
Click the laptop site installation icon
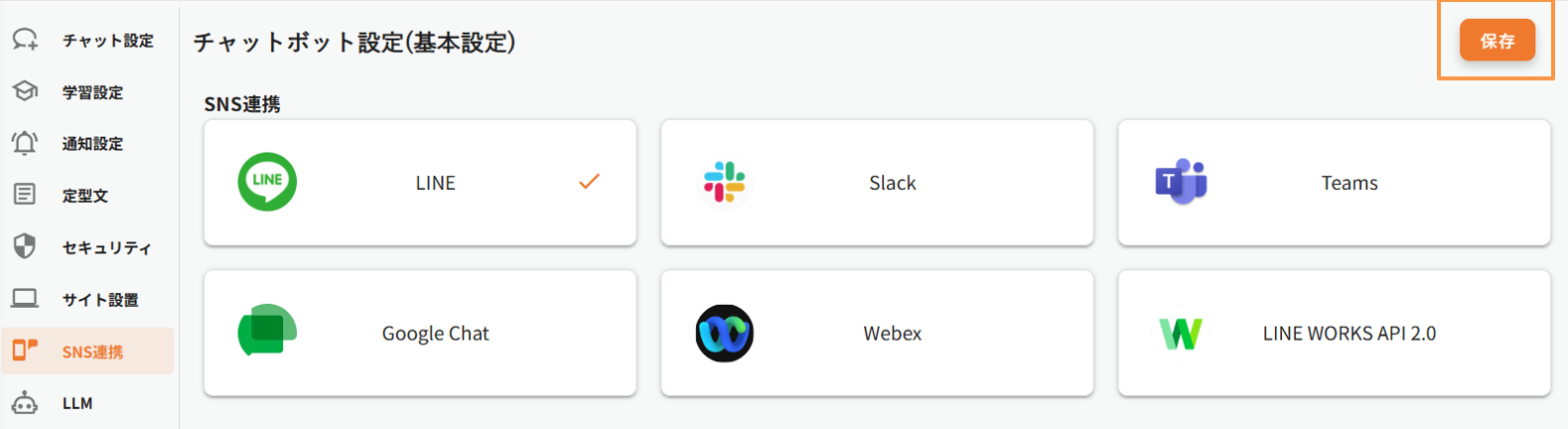25,299
